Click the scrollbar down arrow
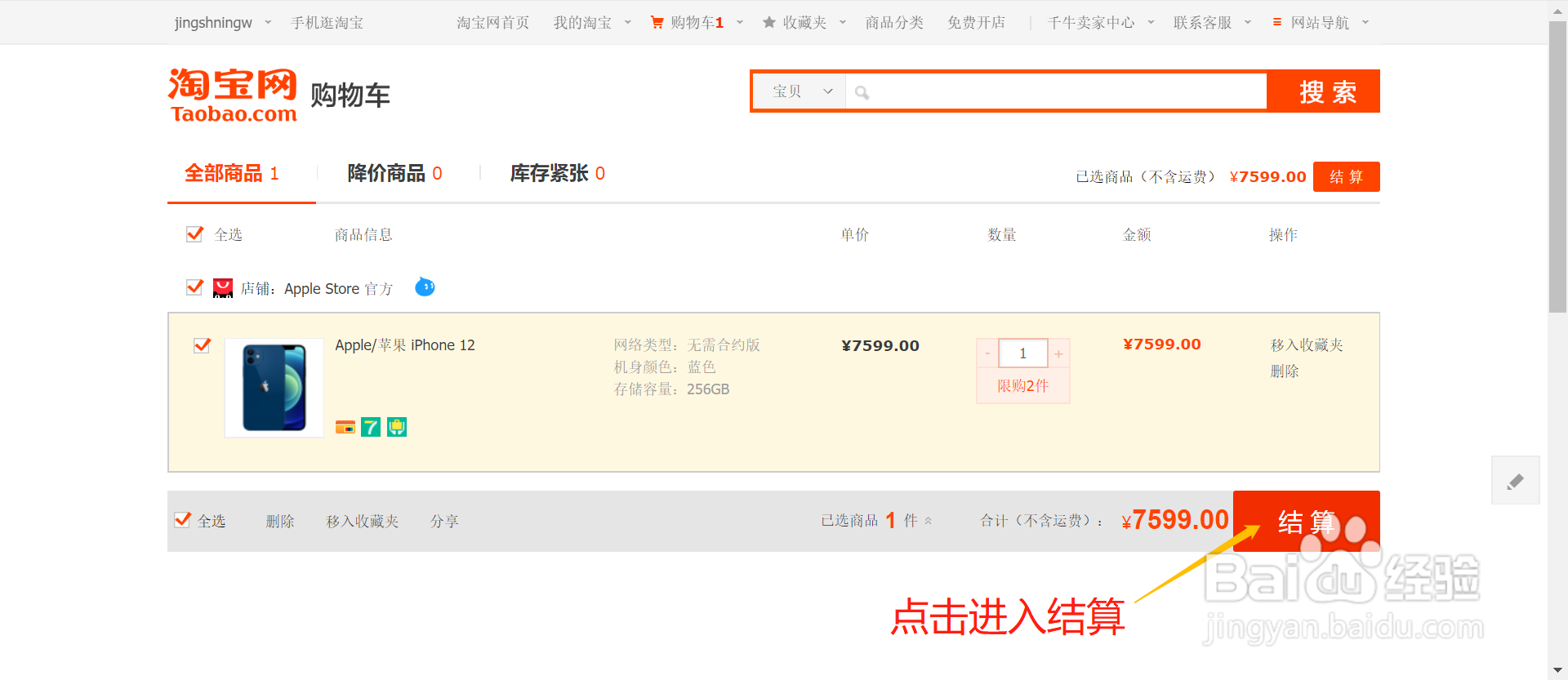 point(1557,671)
